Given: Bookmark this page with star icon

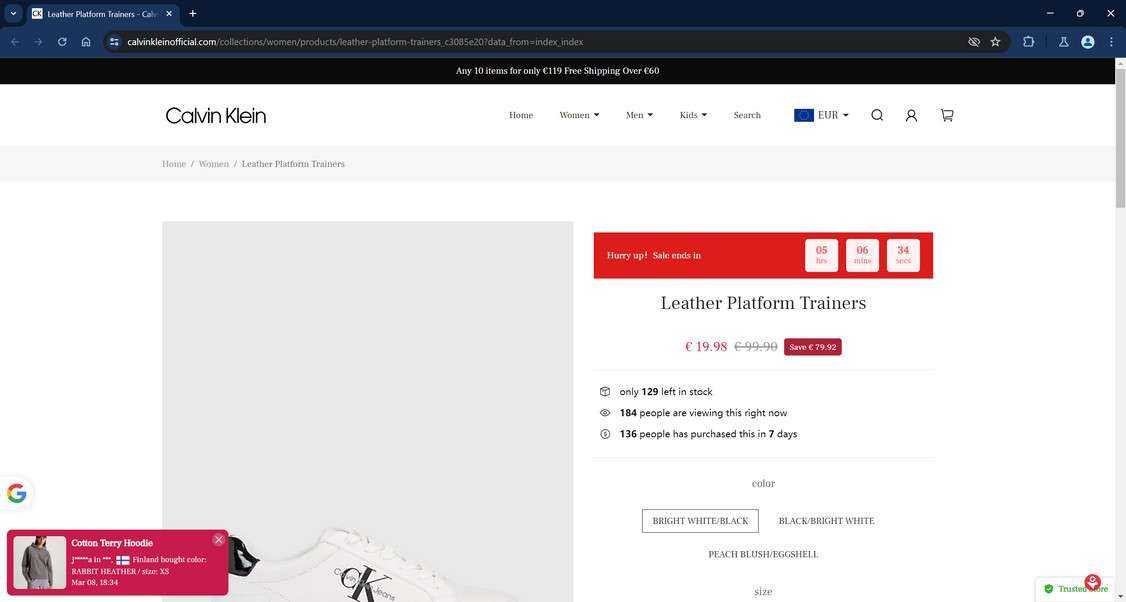Looking at the screenshot, I should tap(995, 42).
